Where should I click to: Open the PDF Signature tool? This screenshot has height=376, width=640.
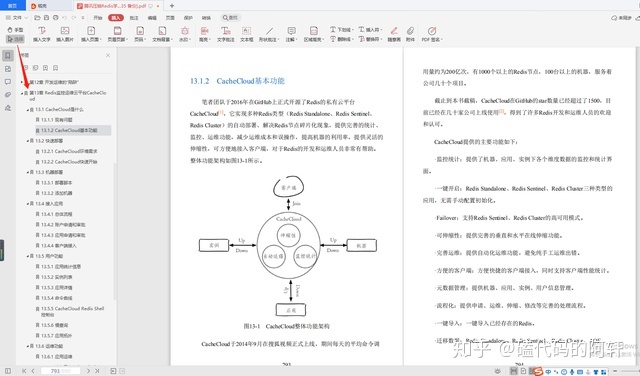(x=432, y=34)
